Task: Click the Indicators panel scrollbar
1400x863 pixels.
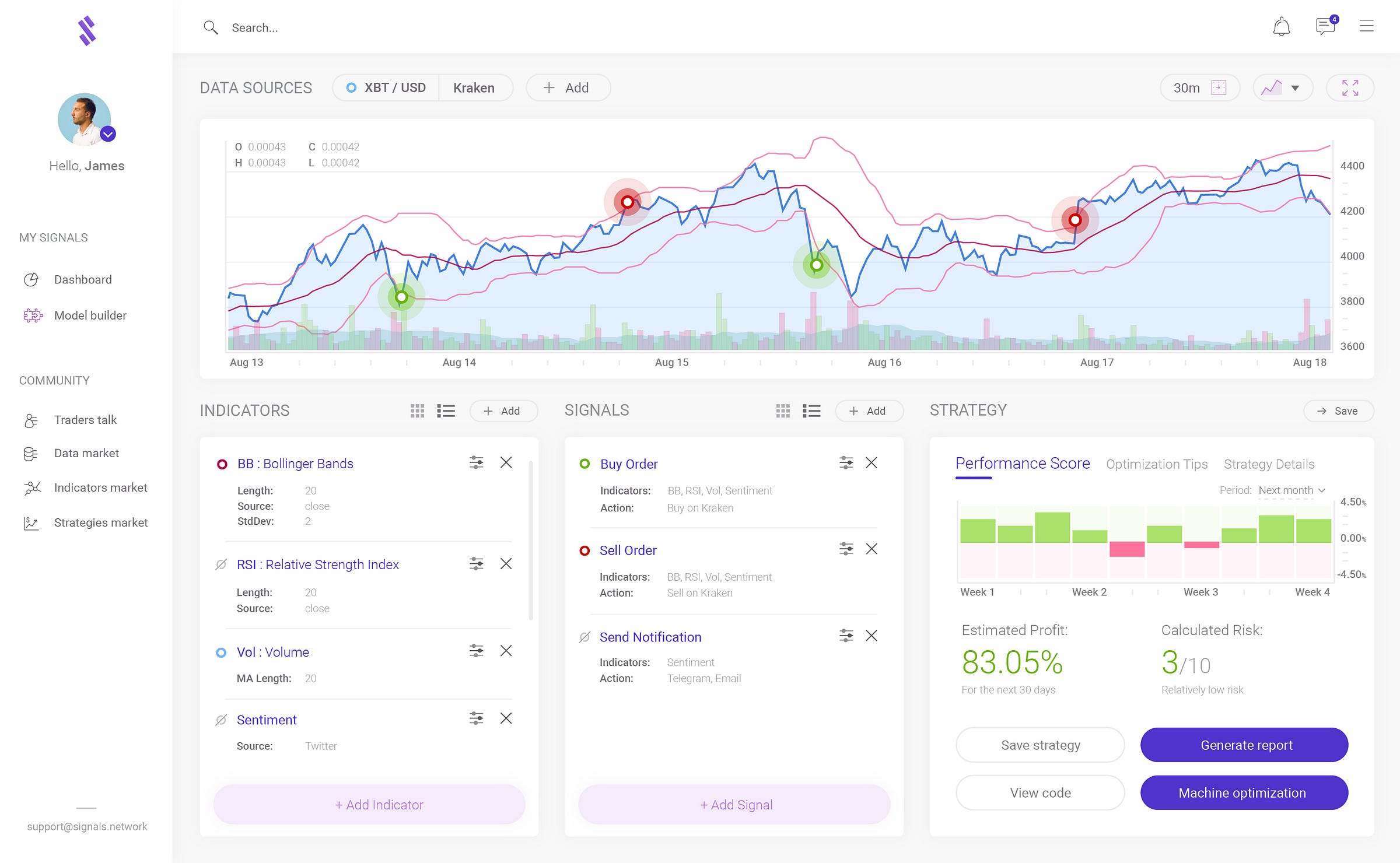Action: click(x=530, y=539)
